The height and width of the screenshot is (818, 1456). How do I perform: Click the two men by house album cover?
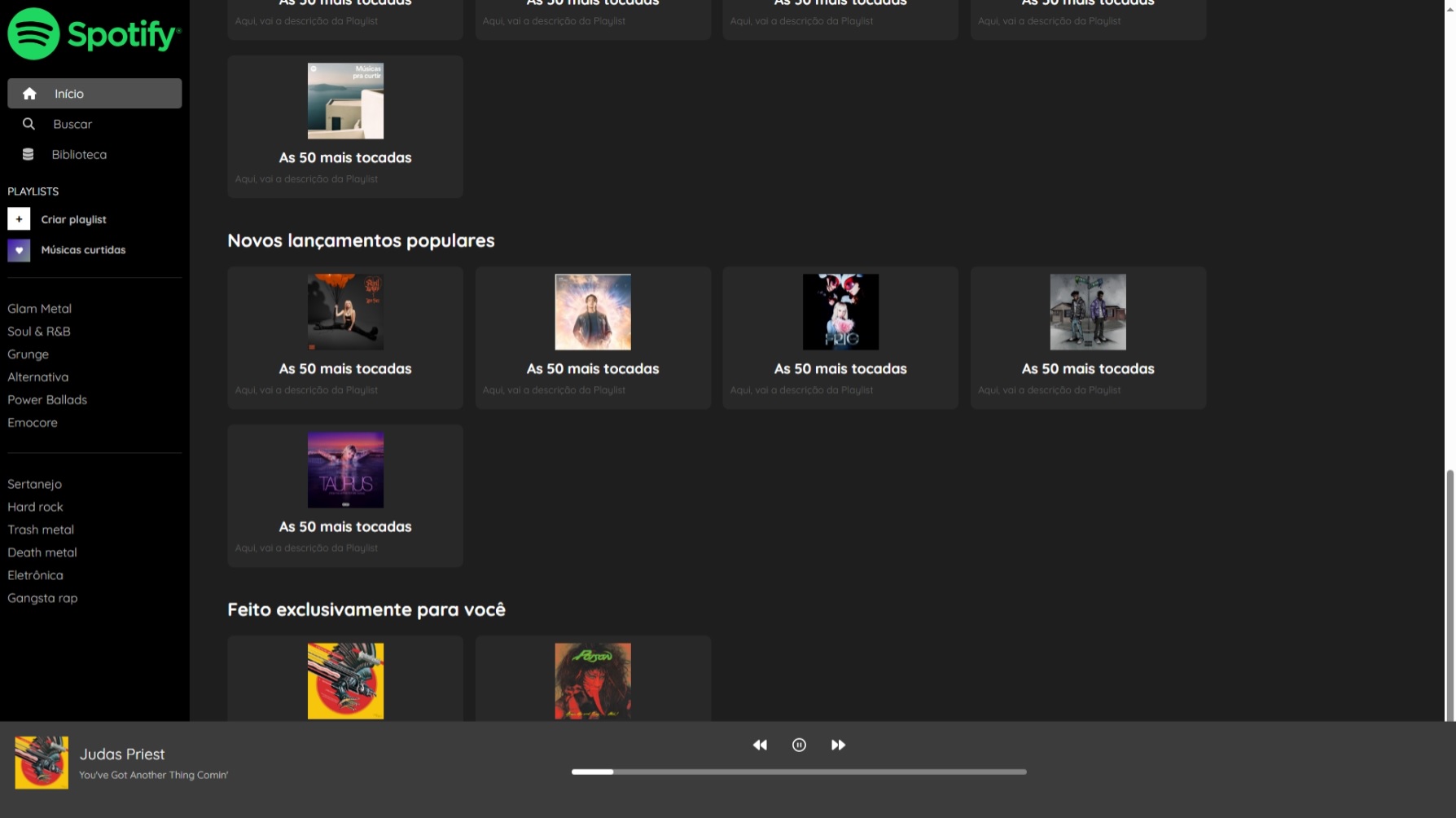click(x=1088, y=312)
